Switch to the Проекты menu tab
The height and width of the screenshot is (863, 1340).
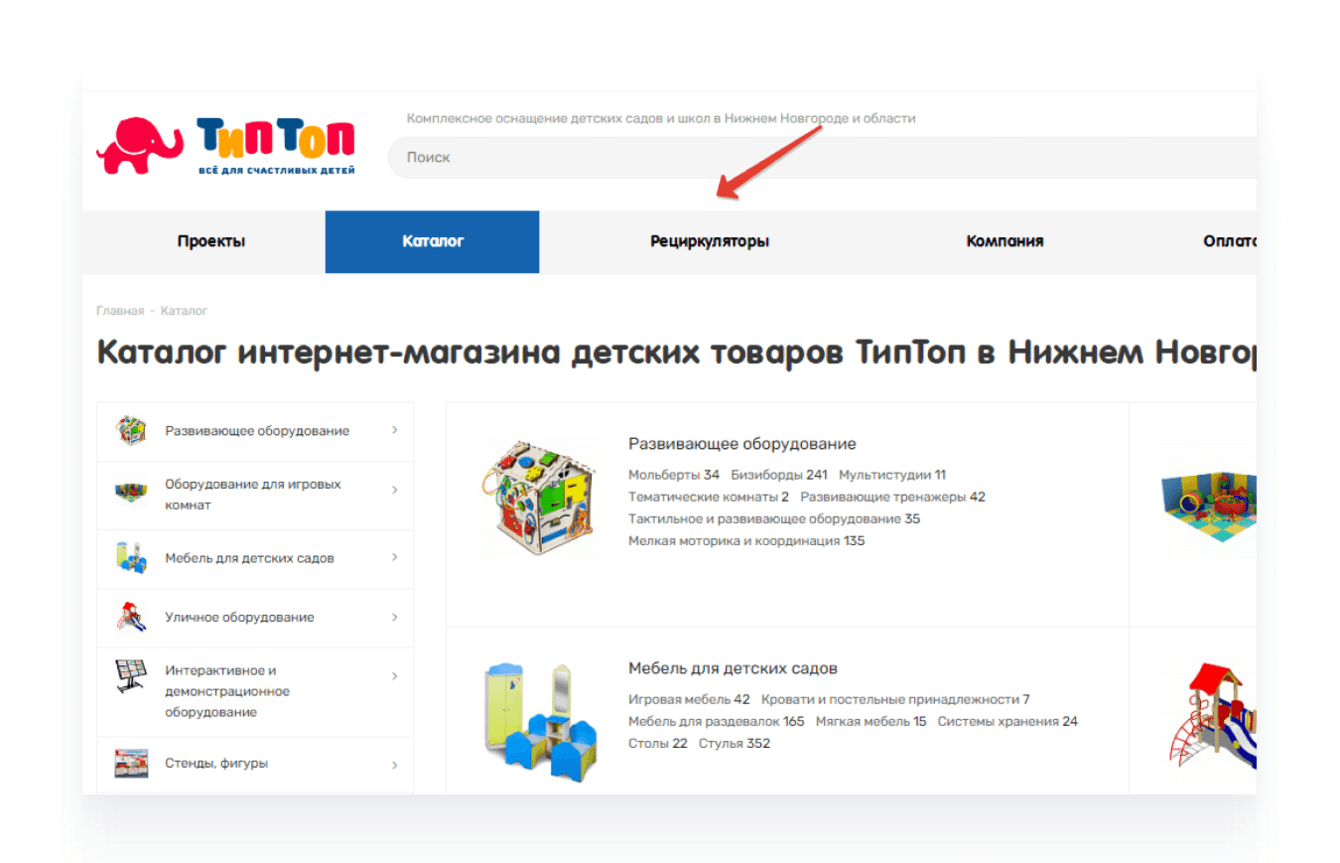pyautogui.click(x=211, y=241)
